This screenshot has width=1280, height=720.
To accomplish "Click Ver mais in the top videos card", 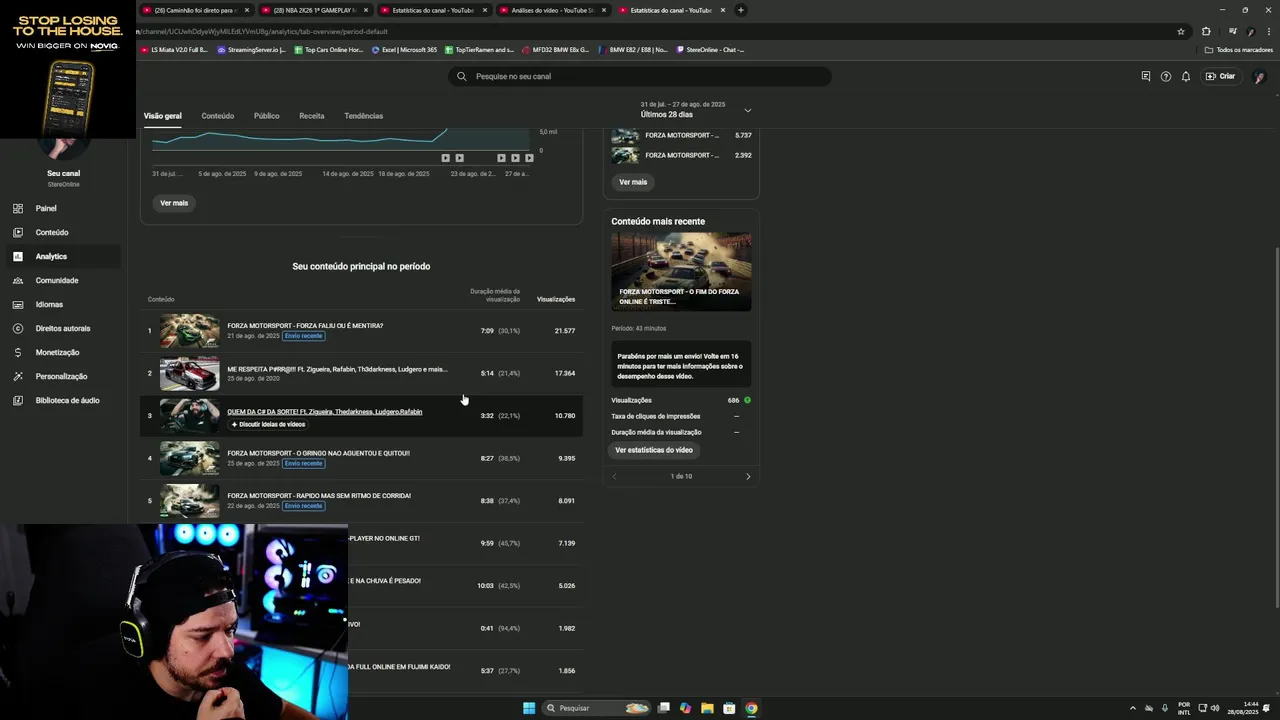I will click(633, 182).
